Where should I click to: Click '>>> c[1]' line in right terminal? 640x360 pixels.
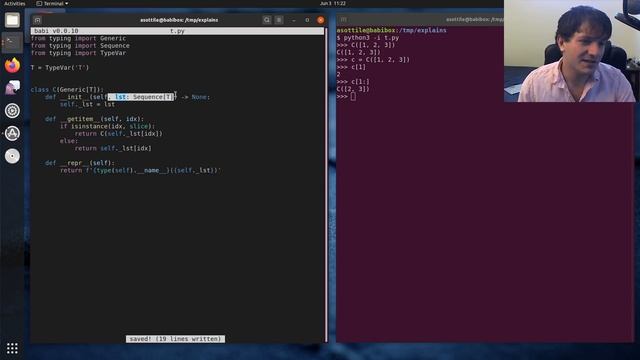point(351,67)
